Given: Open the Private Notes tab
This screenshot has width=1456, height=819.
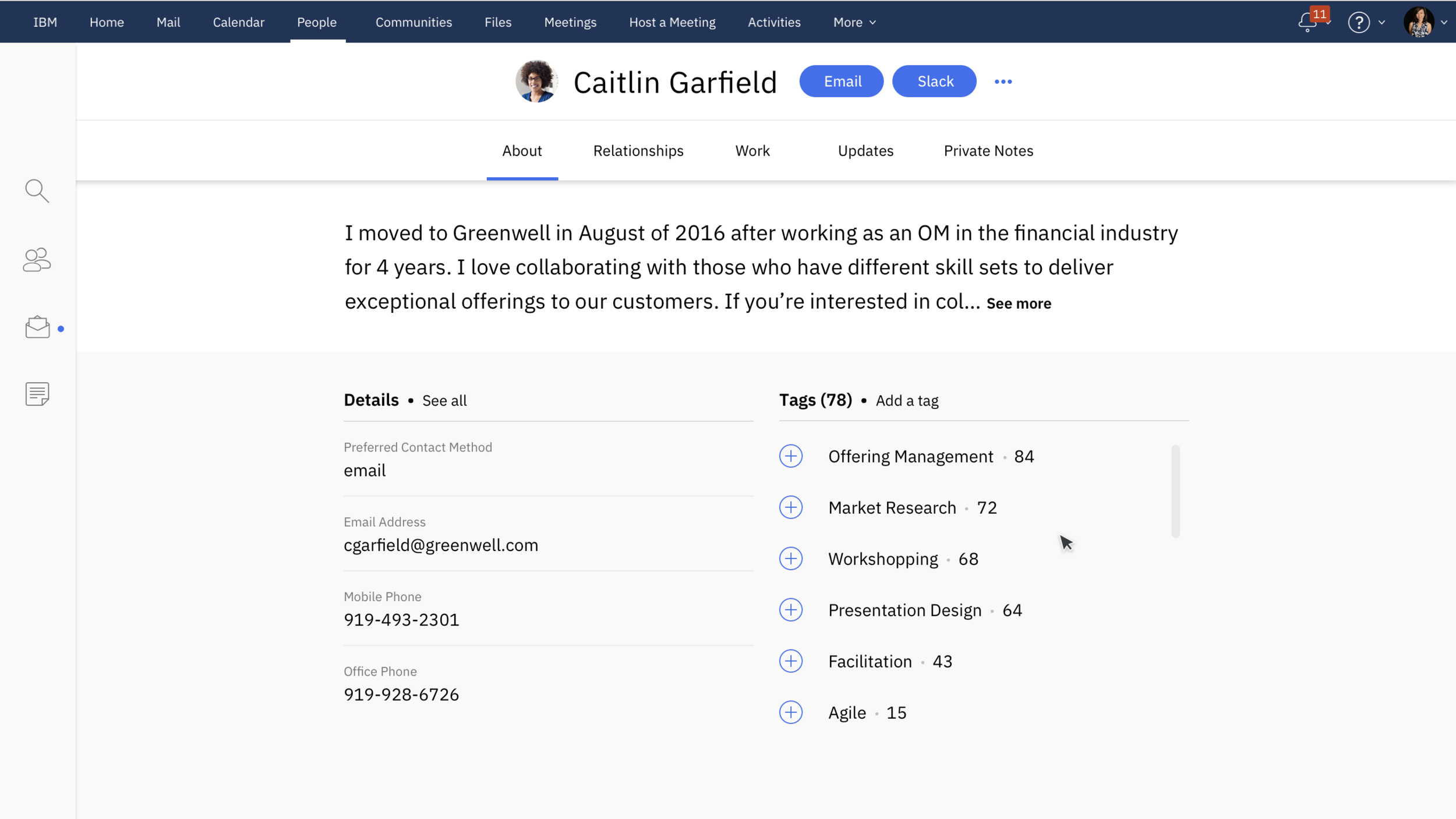Looking at the screenshot, I should tap(988, 151).
